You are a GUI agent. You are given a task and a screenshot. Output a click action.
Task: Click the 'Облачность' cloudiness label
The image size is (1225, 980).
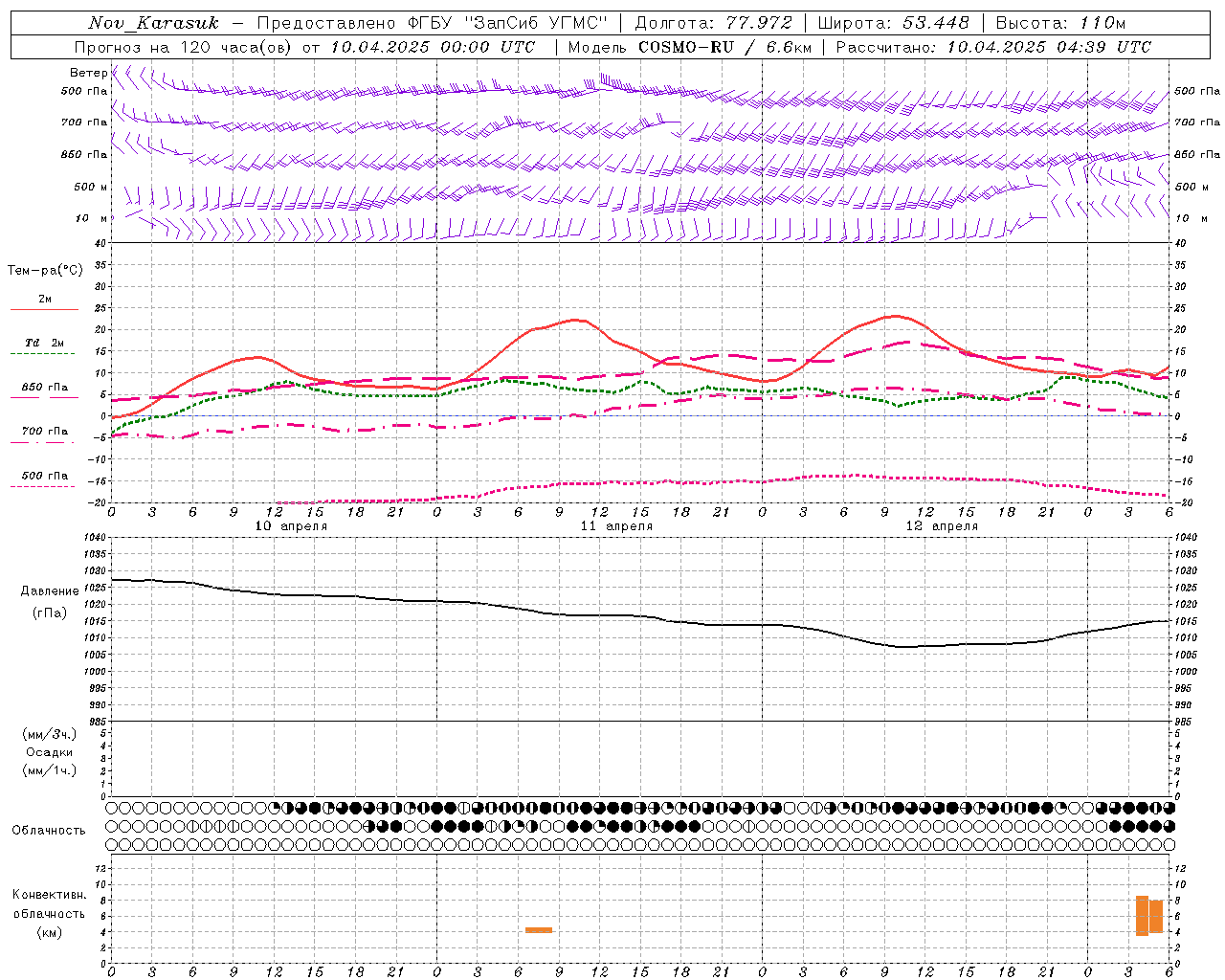[x=49, y=831]
